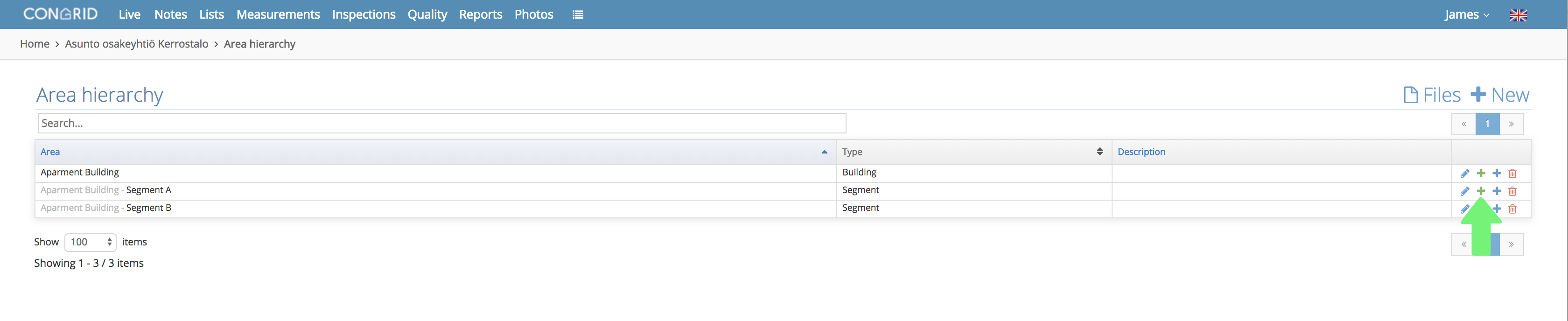Select the Segment A area name
This screenshot has width=1568, height=321.
tap(148, 190)
